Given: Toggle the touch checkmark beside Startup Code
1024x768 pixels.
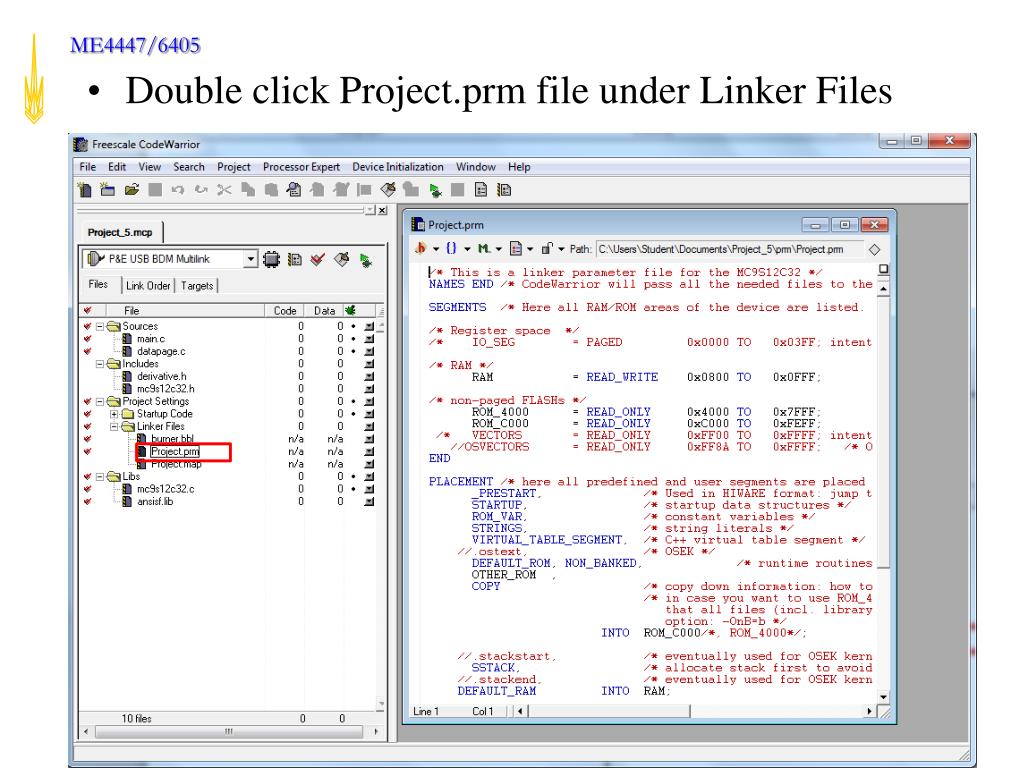Looking at the screenshot, I should pos(88,414).
